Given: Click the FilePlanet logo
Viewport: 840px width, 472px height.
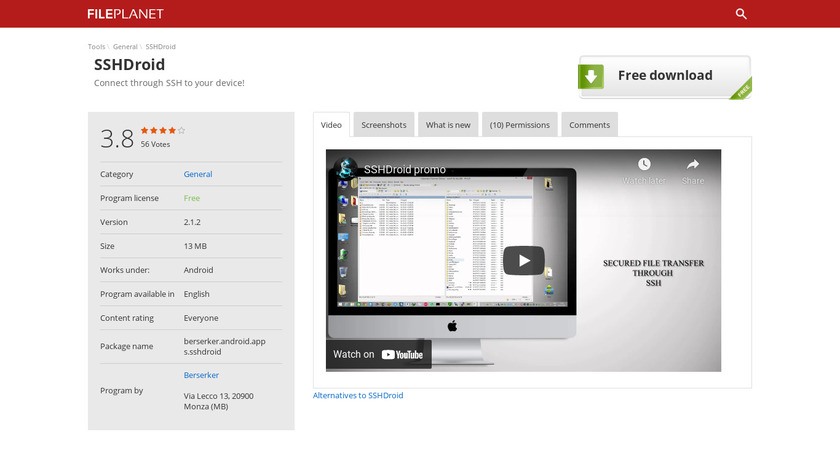Looking at the screenshot, I should point(125,14).
